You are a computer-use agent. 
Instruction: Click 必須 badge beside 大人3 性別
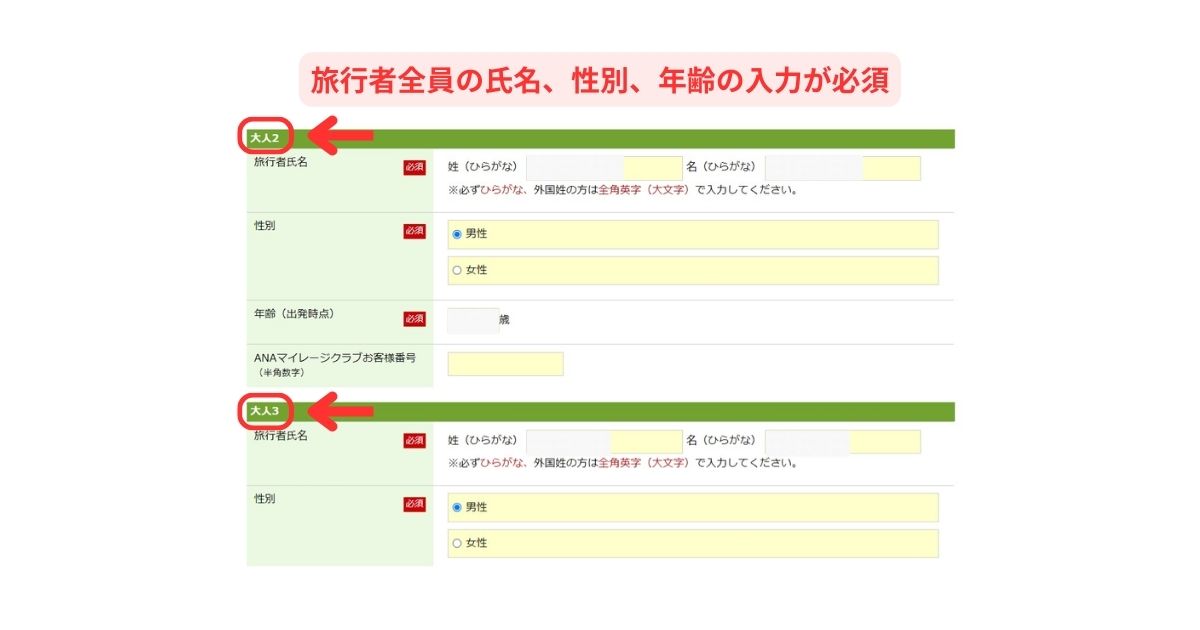[x=414, y=504]
